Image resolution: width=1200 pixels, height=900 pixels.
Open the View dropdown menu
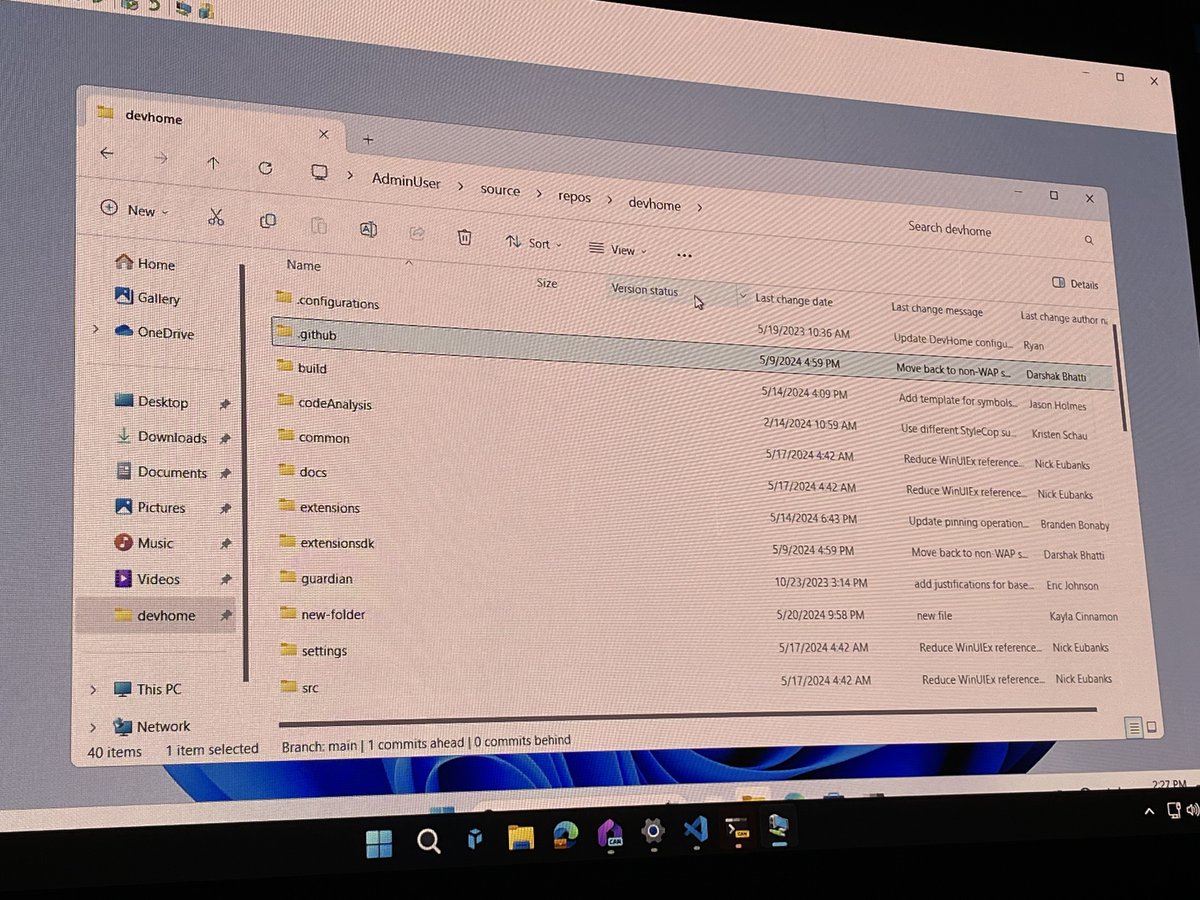617,249
